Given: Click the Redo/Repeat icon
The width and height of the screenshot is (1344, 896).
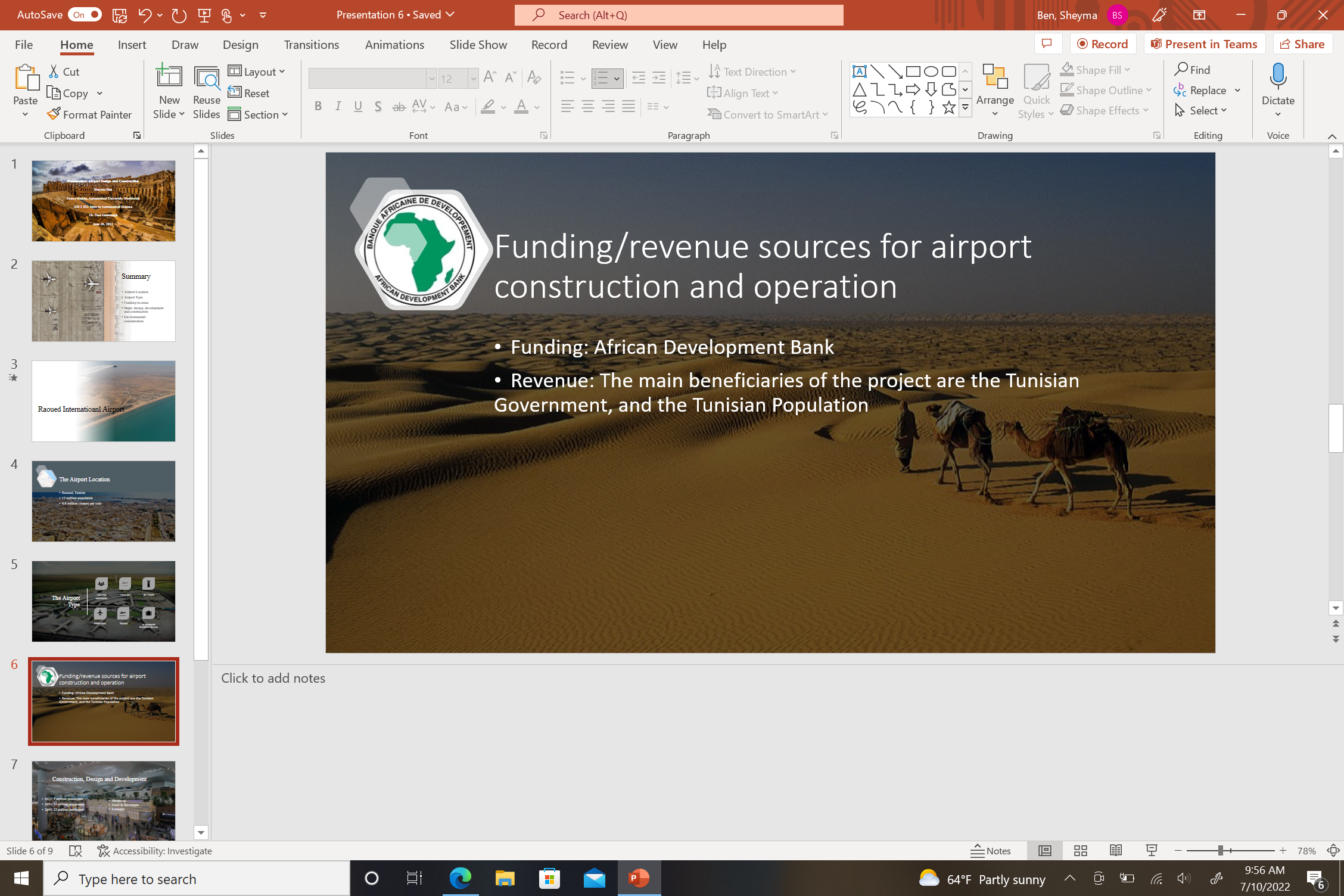Looking at the screenshot, I should pos(179,15).
